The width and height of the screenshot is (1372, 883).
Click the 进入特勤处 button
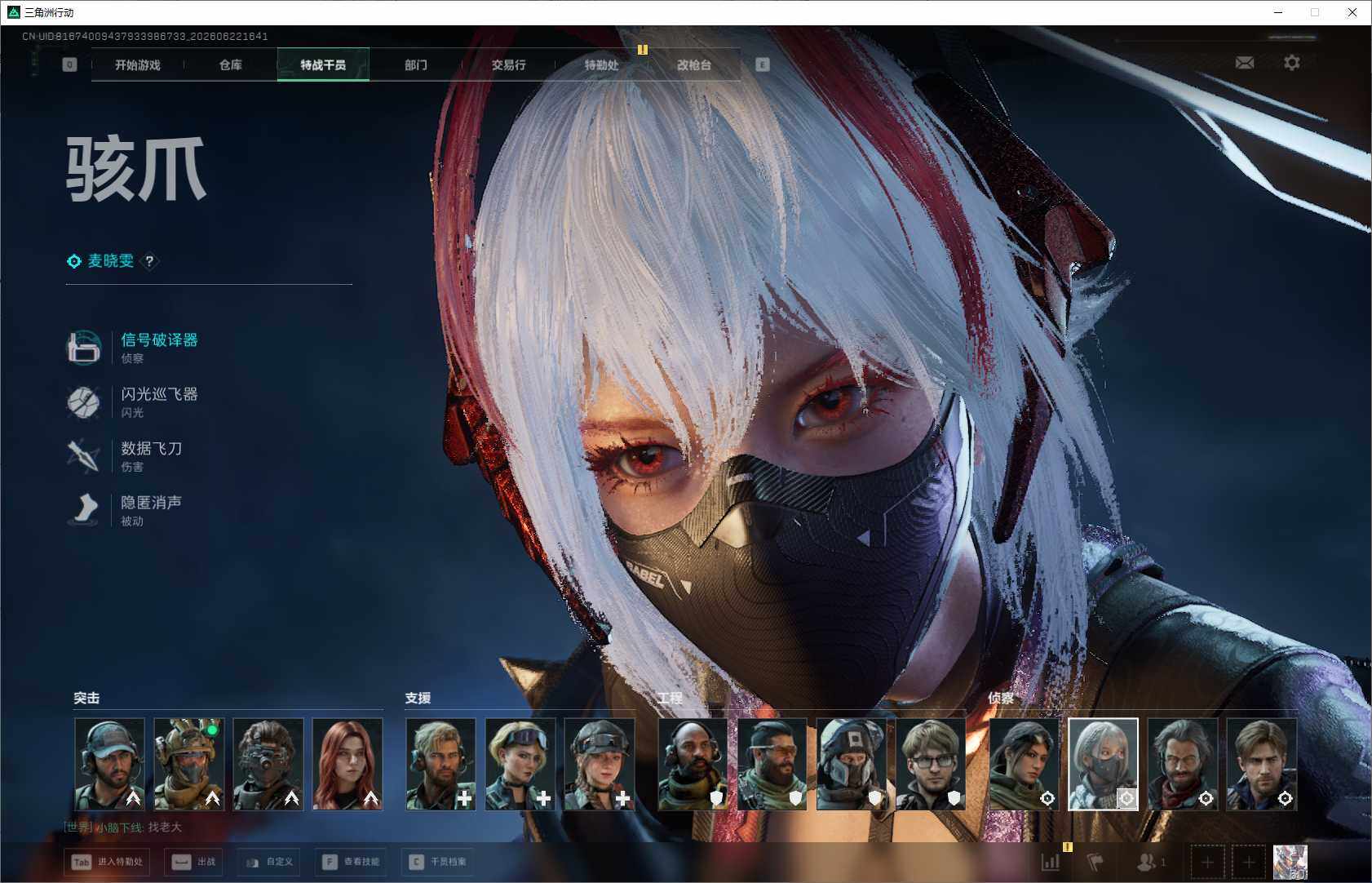[x=108, y=862]
